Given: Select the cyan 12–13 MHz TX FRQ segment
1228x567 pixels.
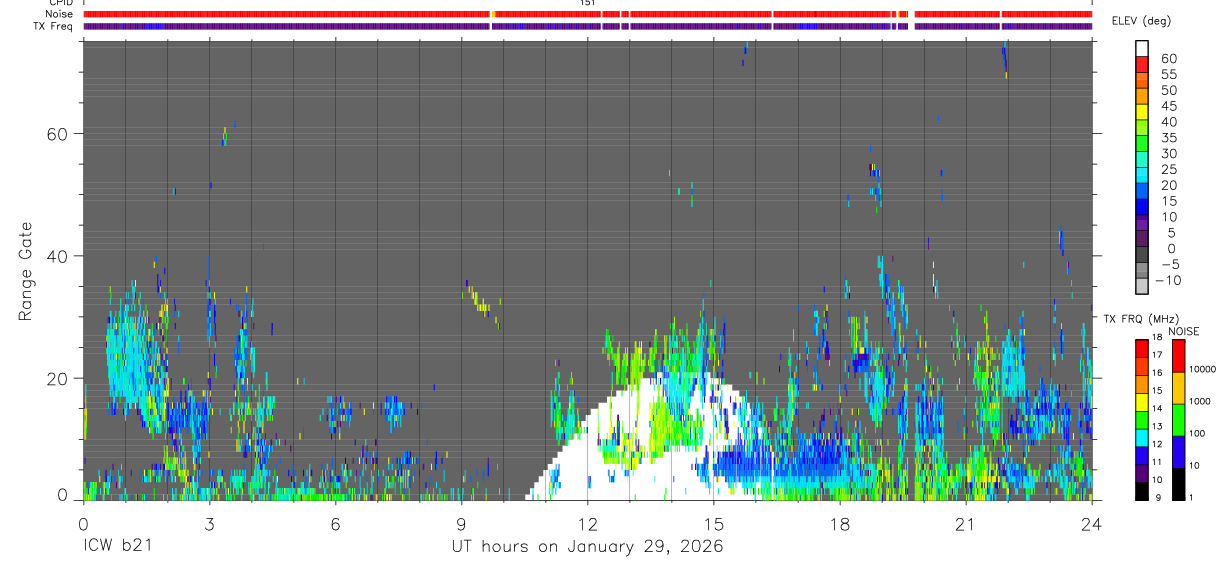Looking at the screenshot, I should click(x=1143, y=438).
